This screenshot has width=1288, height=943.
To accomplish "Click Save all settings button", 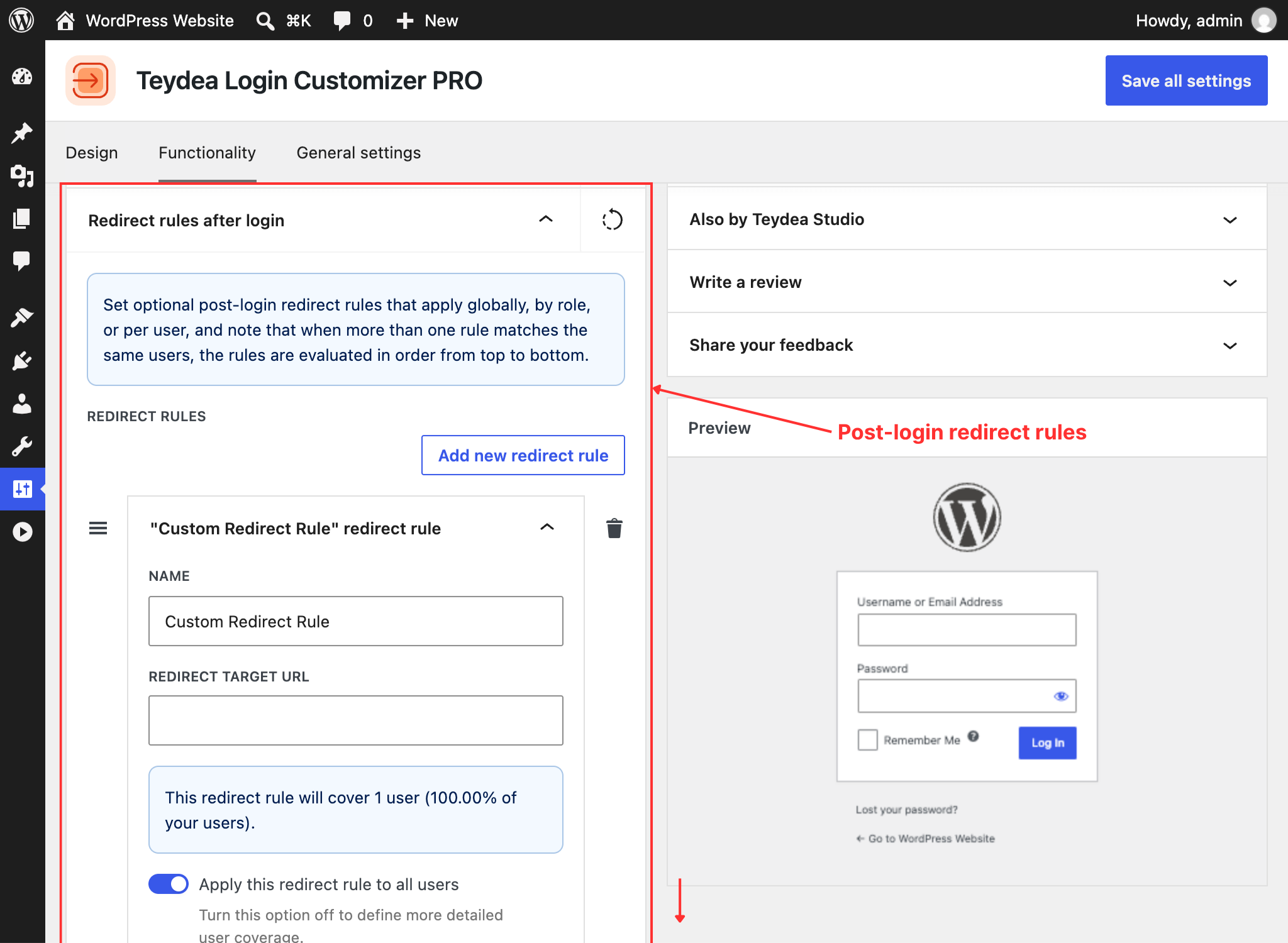I will (1186, 80).
